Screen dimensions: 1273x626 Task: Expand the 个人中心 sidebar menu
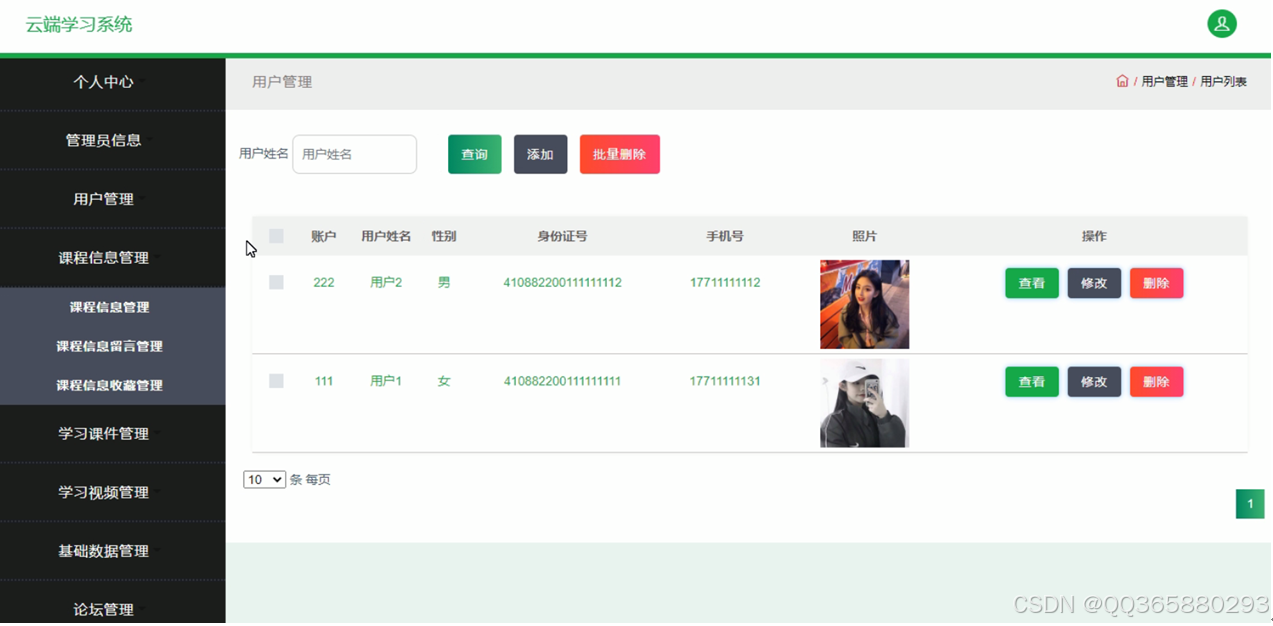point(103,82)
